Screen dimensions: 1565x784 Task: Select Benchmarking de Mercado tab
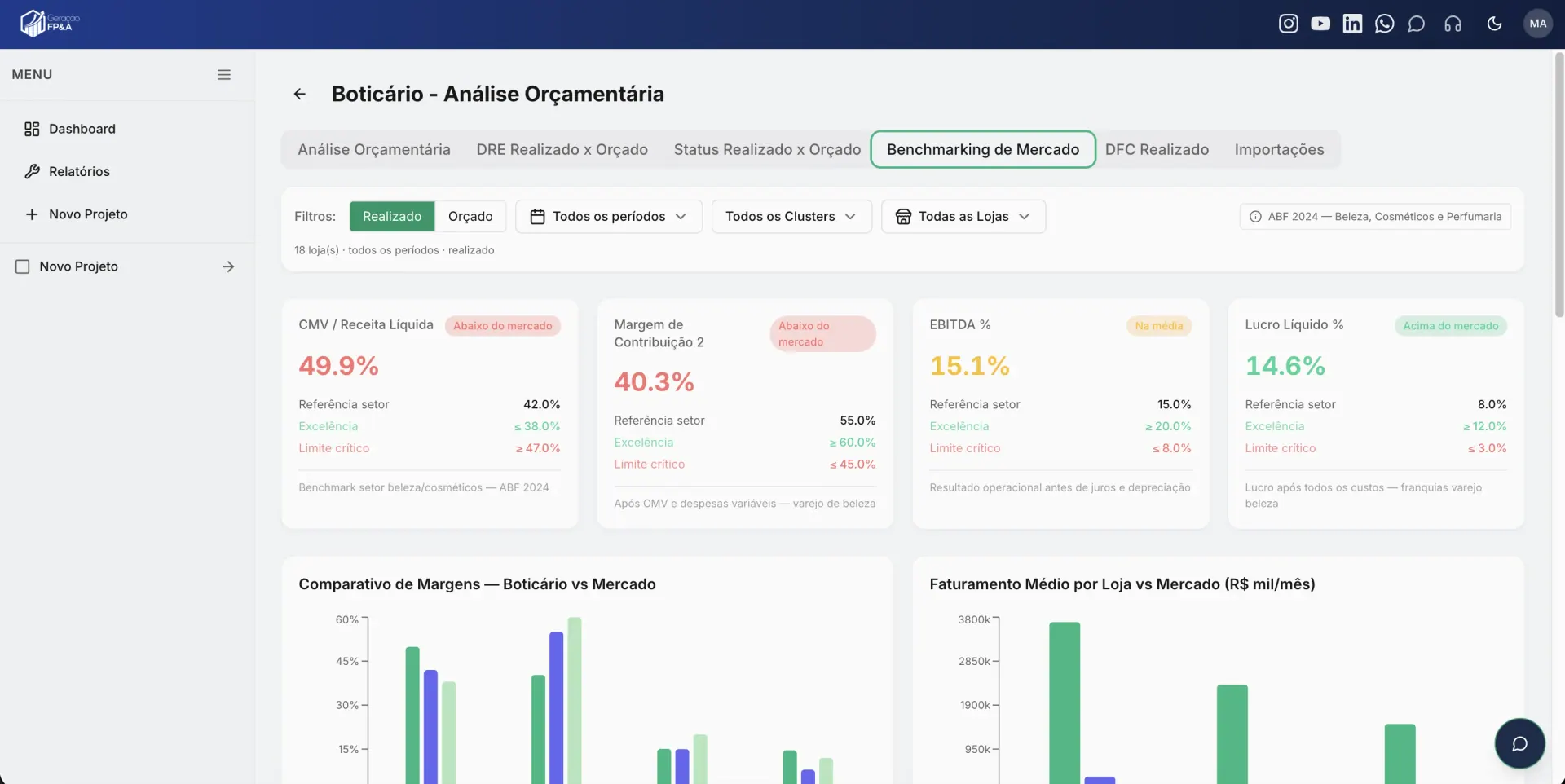pyautogui.click(x=983, y=150)
